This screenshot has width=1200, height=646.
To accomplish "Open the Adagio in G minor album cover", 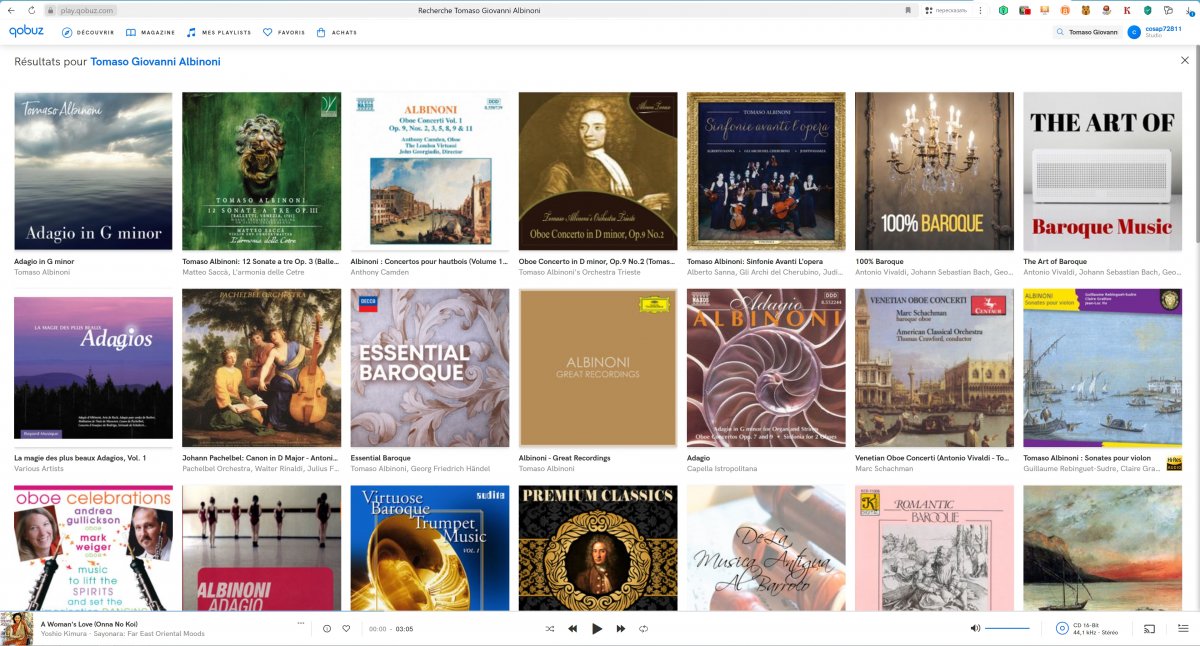I will (x=93, y=171).
